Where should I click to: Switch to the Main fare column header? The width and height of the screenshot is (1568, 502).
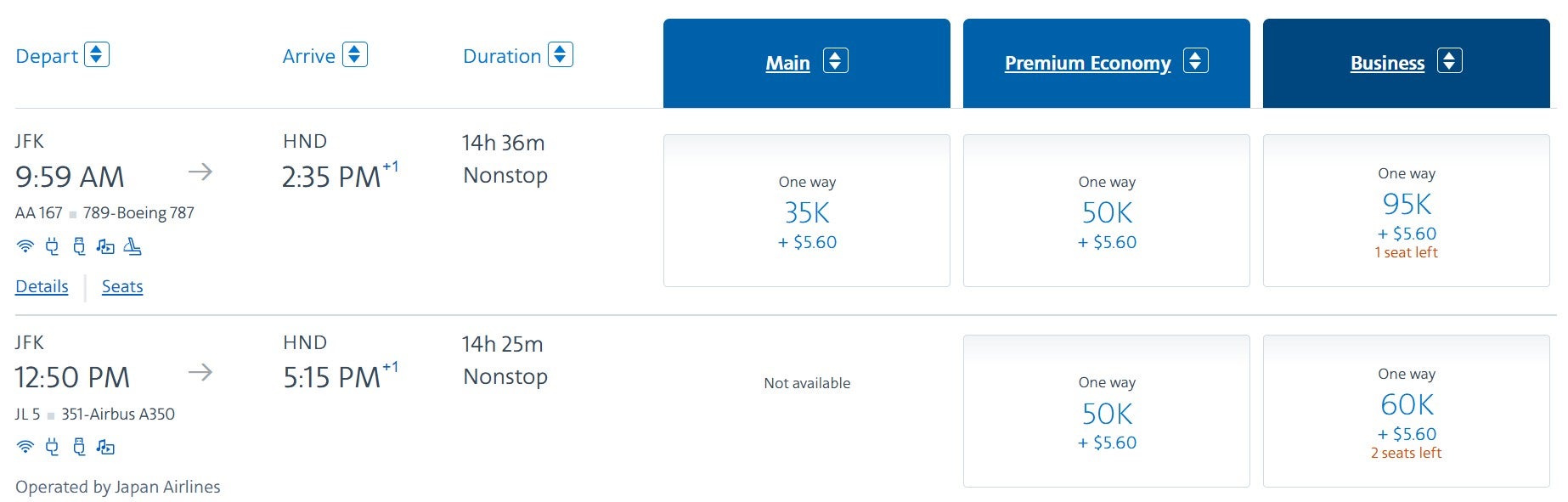tap(787, 62)
